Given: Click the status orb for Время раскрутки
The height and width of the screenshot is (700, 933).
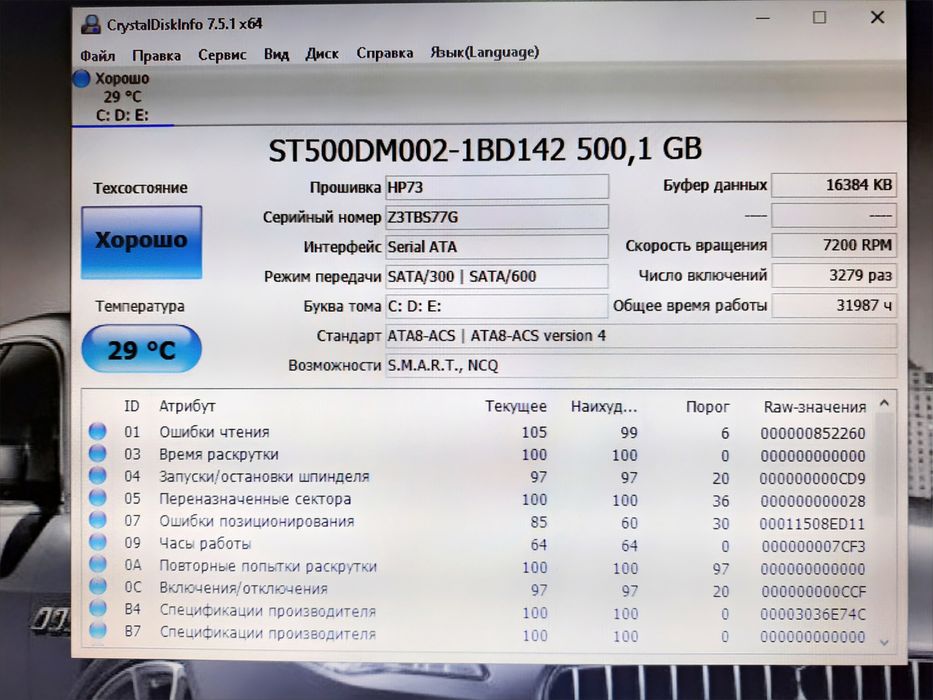Looking at the screenshot, I should [x=98, y=454].
